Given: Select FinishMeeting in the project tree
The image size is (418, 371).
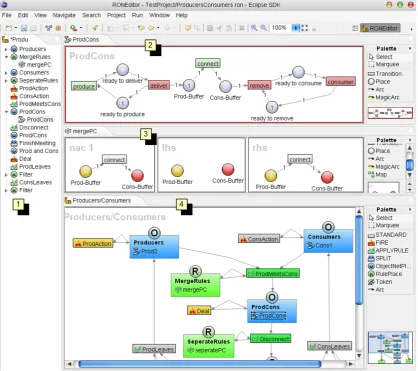Looking at the screenshot, I should click(x=33, y=143).
